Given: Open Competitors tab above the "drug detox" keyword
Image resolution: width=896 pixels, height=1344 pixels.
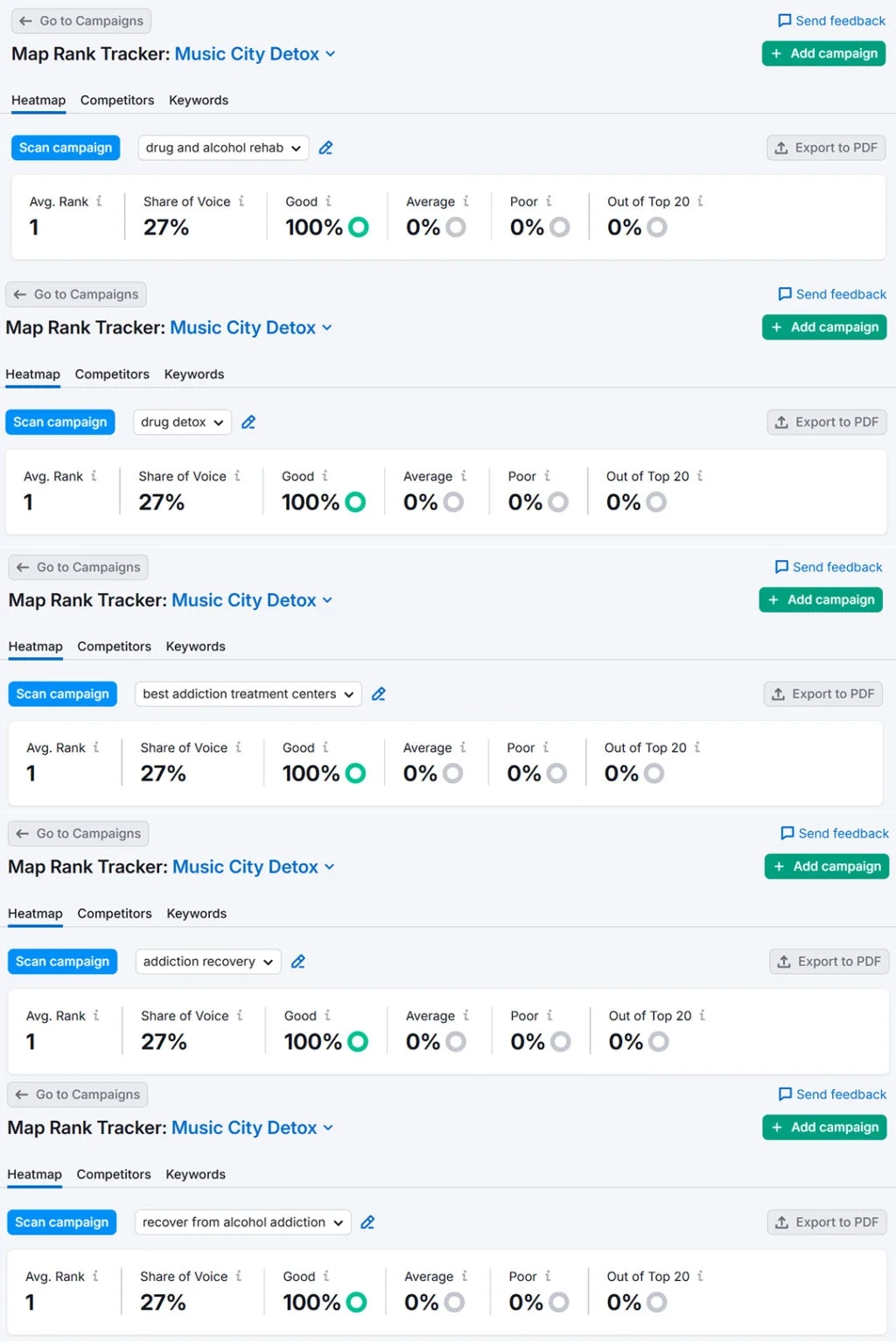Looking at the screenshot, I should point(112,374).
